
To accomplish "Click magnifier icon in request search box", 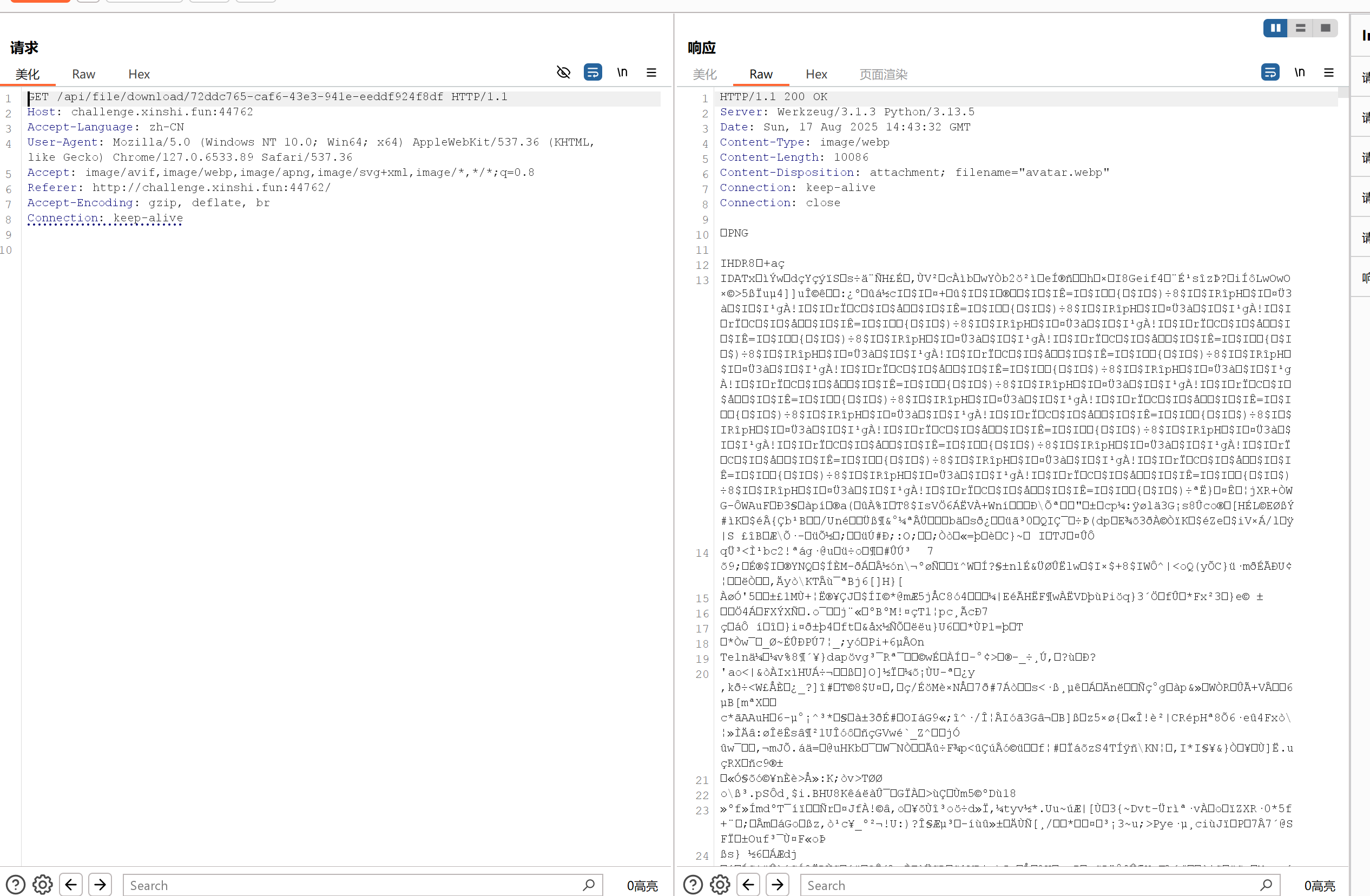I will [x=588, y=885].
